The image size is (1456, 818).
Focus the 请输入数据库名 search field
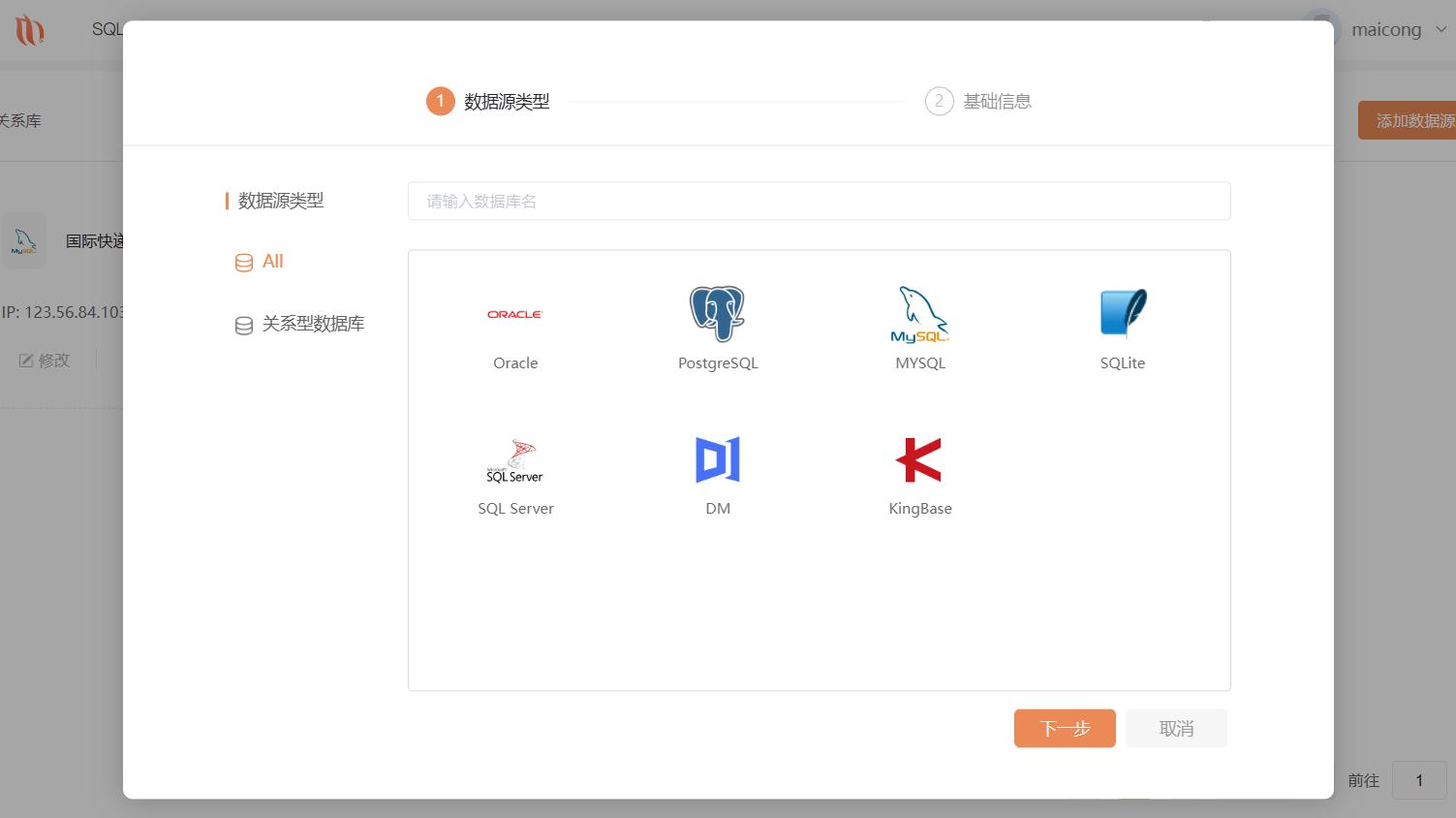(x=820, y=202)
